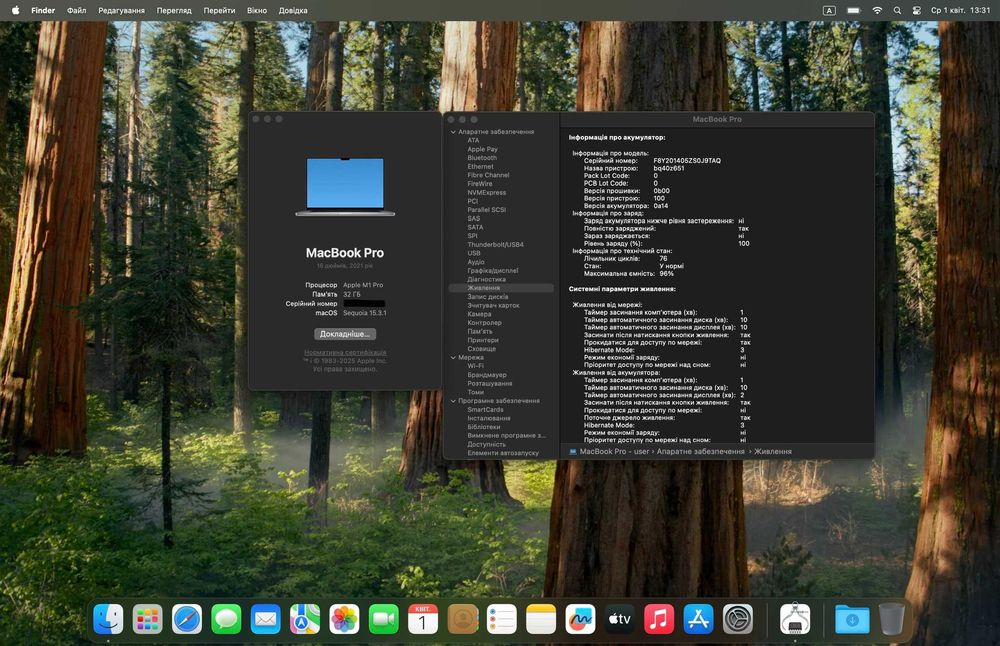The width and height of the screenshot is (1000, 646).
Task: Open Reminders from the Dock
Action: (502, 619)
